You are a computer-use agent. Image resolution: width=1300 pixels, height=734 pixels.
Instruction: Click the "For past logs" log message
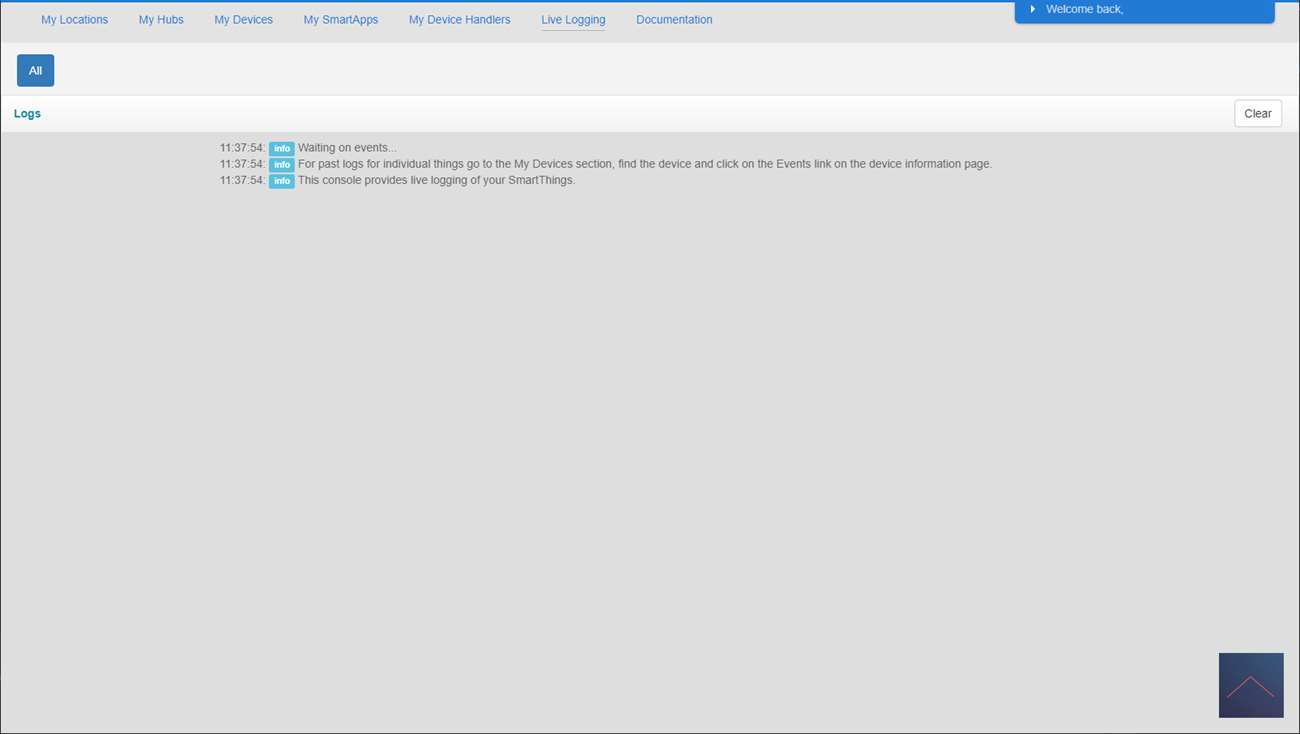click(x=644, y=164)
